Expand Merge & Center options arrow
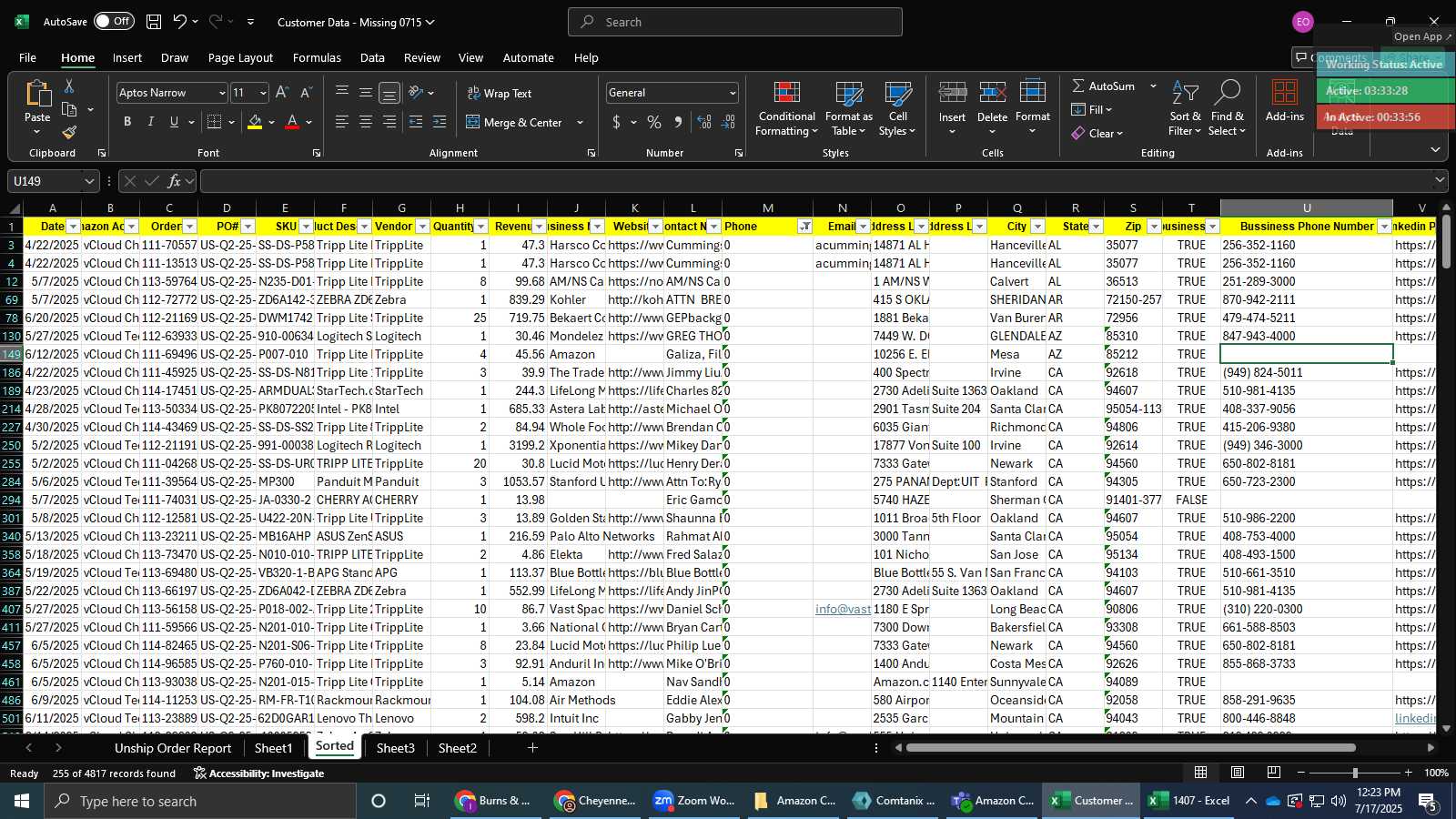 tap(580, 122)
